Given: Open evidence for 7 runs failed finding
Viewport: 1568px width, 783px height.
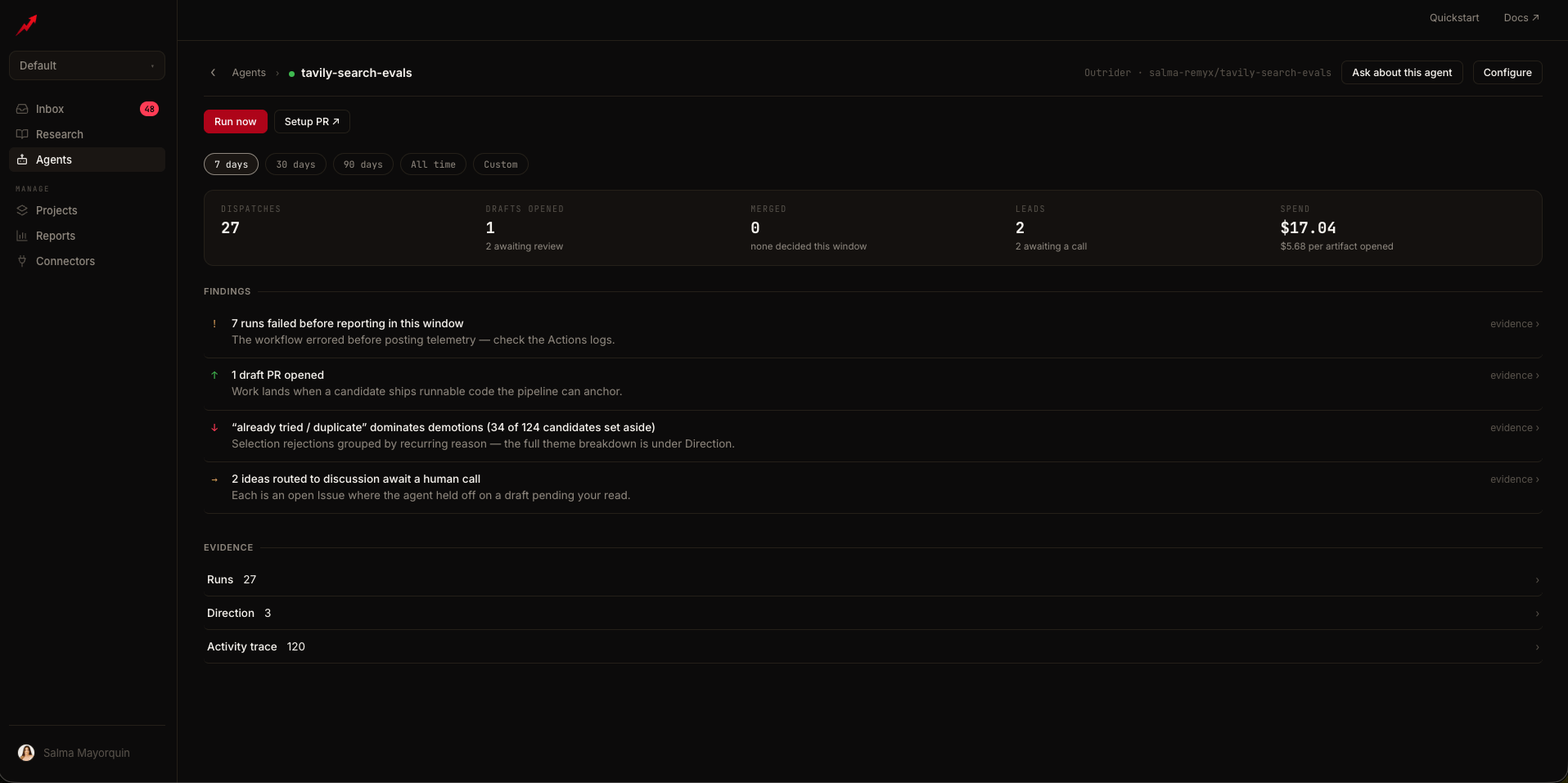Looking at the screenshot, I should point(1514,324).
